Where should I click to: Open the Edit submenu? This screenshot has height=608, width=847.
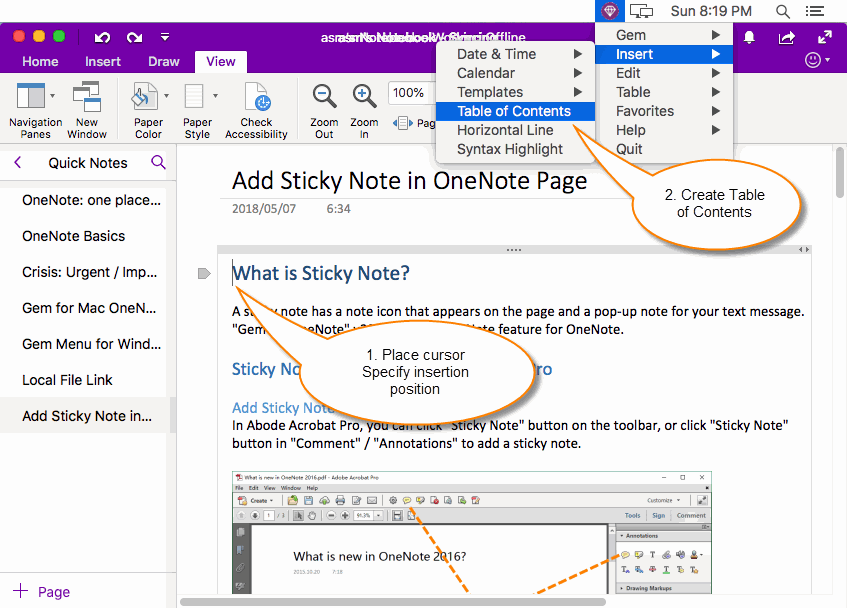[x=664, y=73]
